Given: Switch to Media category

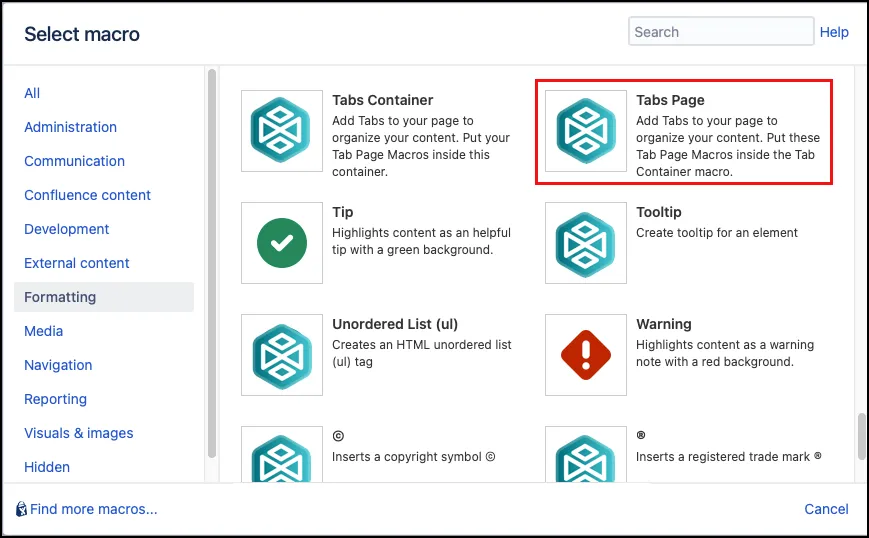Looking at the screenshot, I should (43, 331).
